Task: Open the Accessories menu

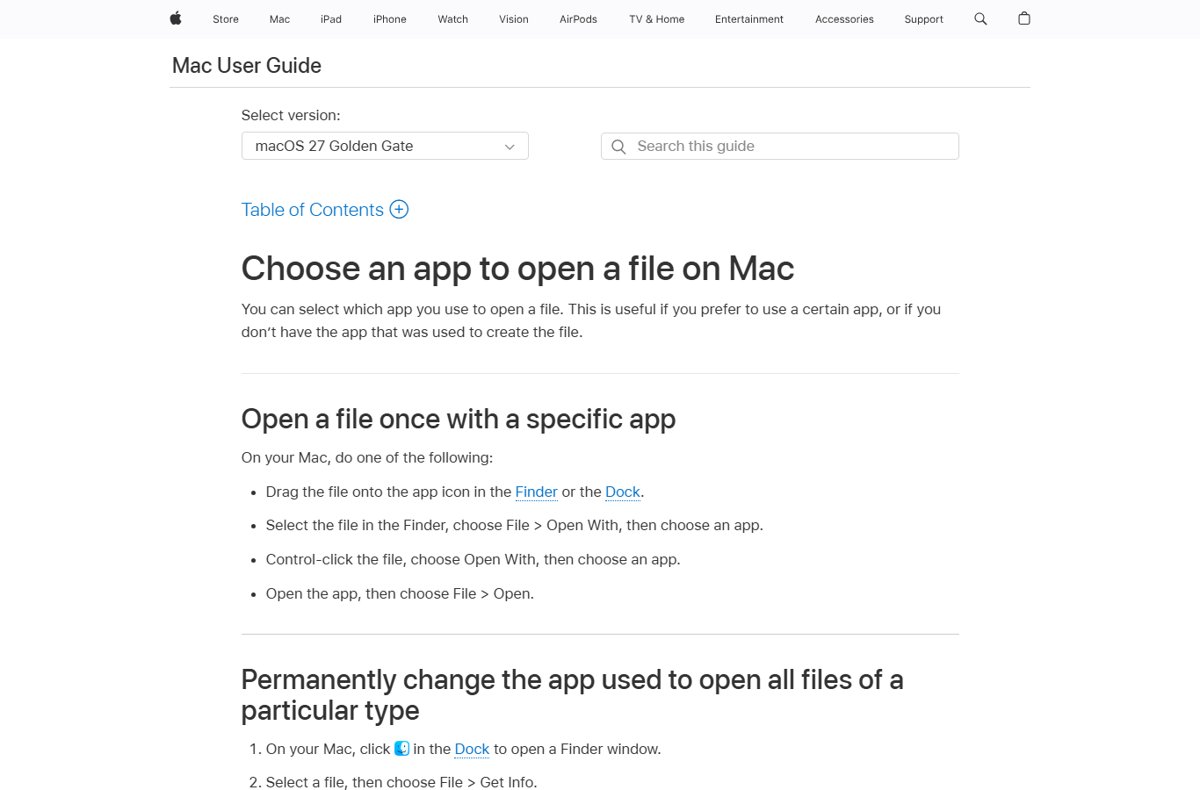Action: point(844,19)
